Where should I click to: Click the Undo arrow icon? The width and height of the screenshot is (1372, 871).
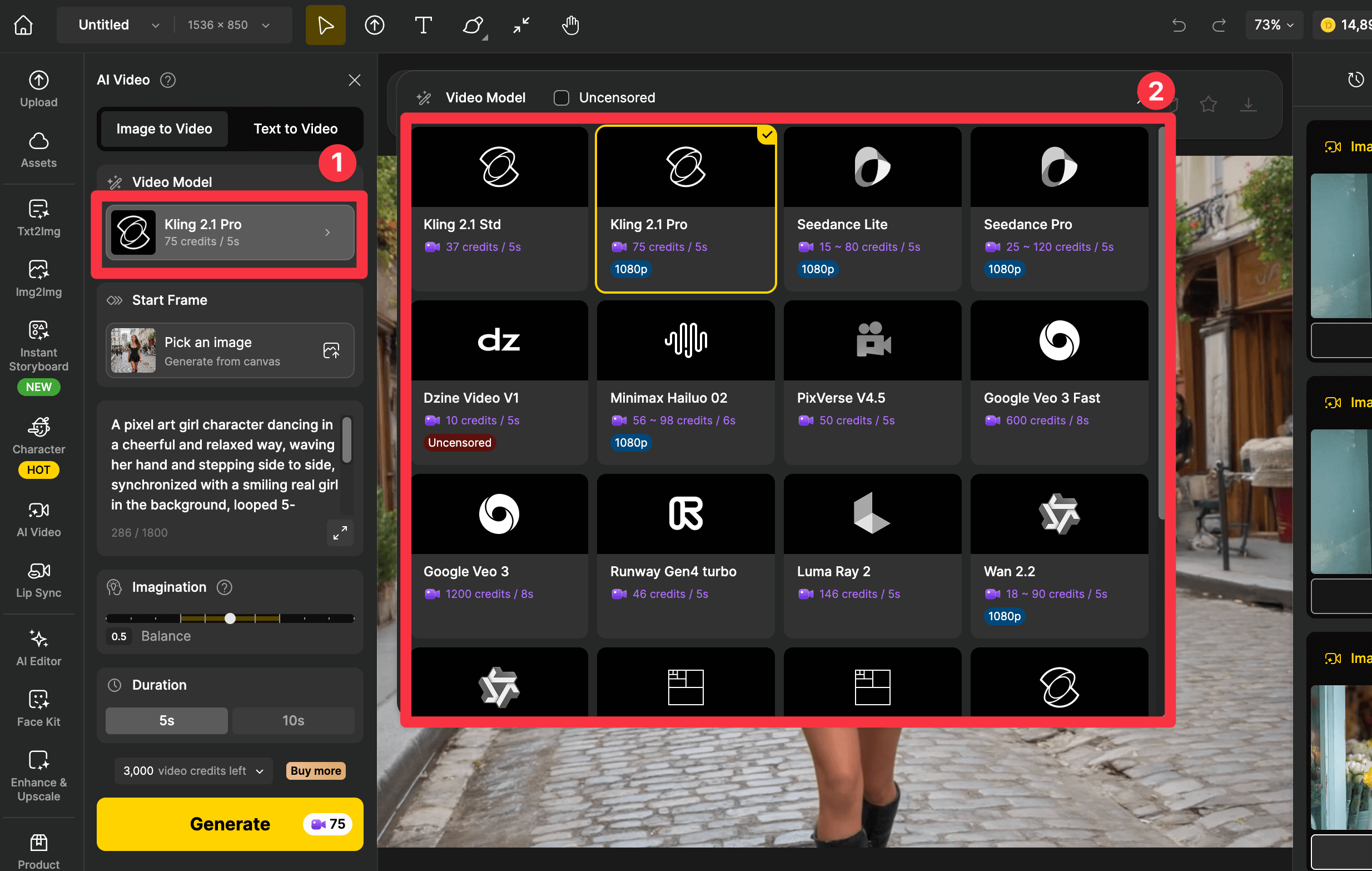click(1179, 25)
